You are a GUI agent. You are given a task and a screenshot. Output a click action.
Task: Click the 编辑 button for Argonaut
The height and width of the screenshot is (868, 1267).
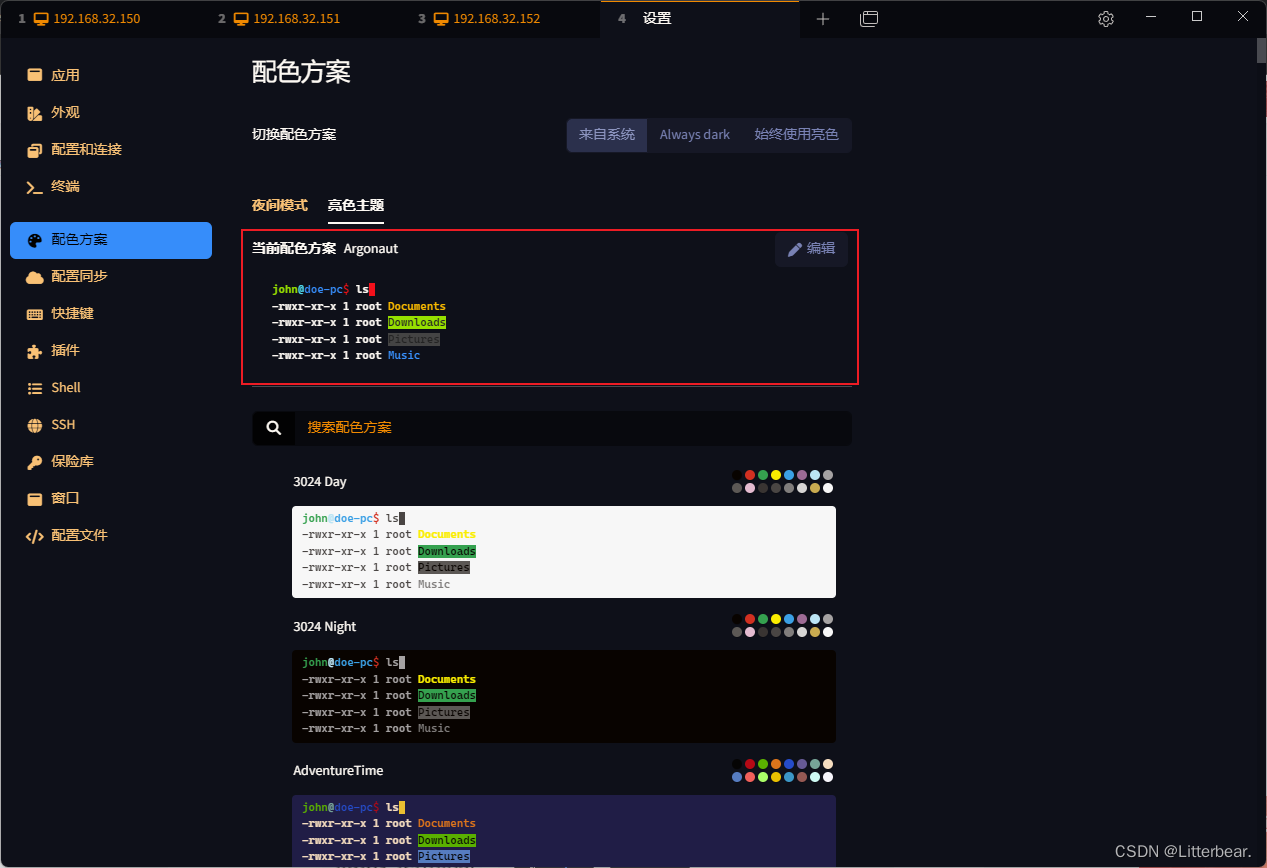coord(811,248)
